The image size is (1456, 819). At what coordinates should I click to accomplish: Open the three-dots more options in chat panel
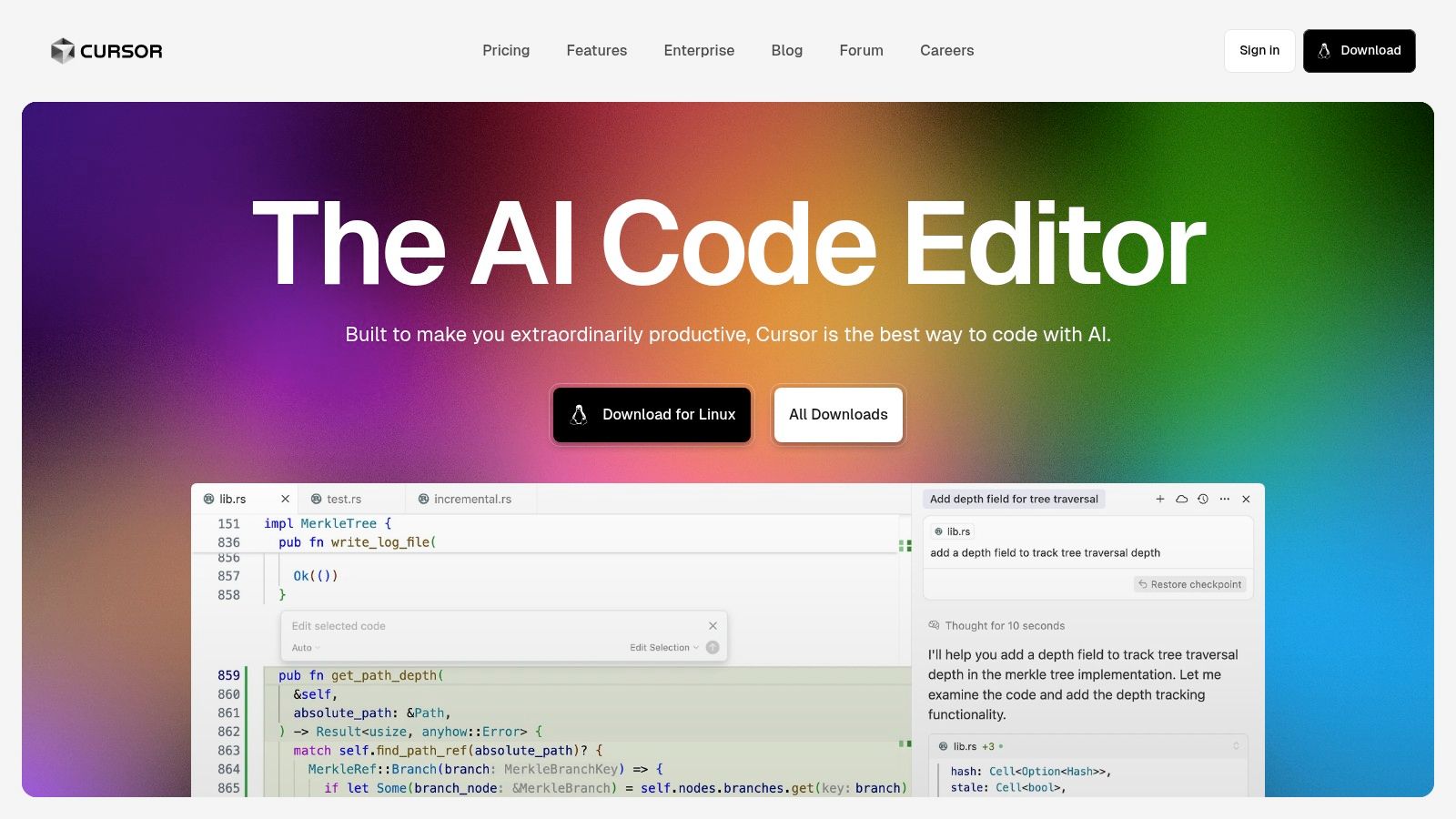[x=1225, y=499]
